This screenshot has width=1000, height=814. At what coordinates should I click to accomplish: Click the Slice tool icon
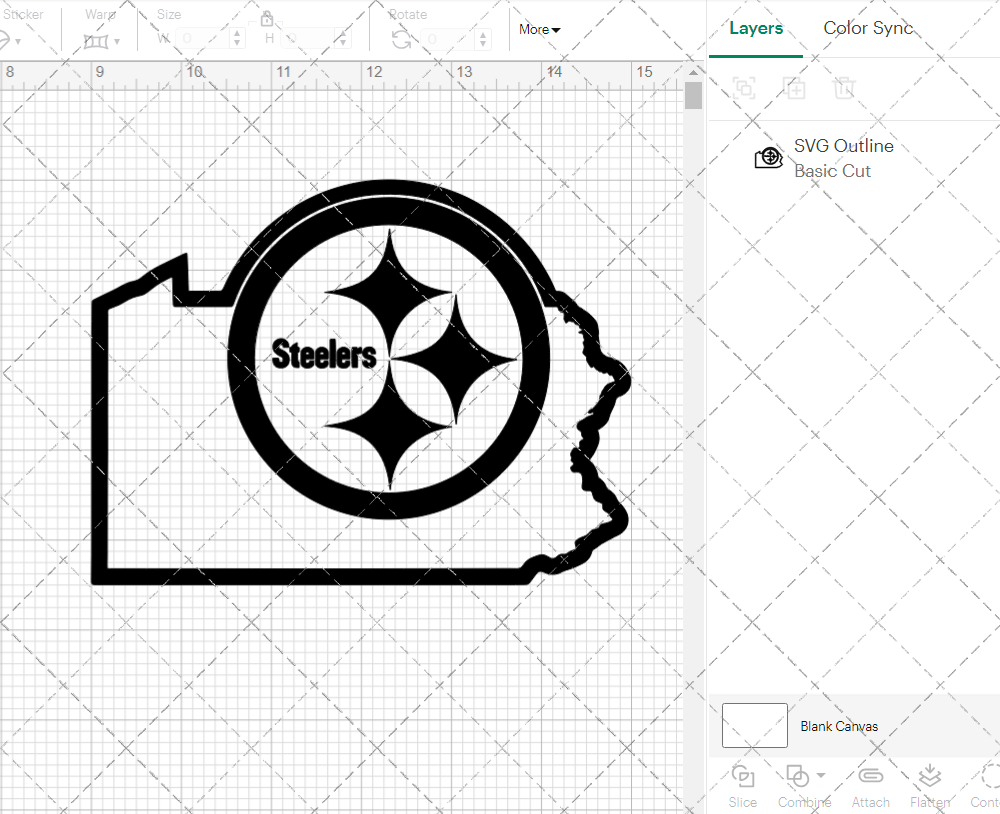742,777
